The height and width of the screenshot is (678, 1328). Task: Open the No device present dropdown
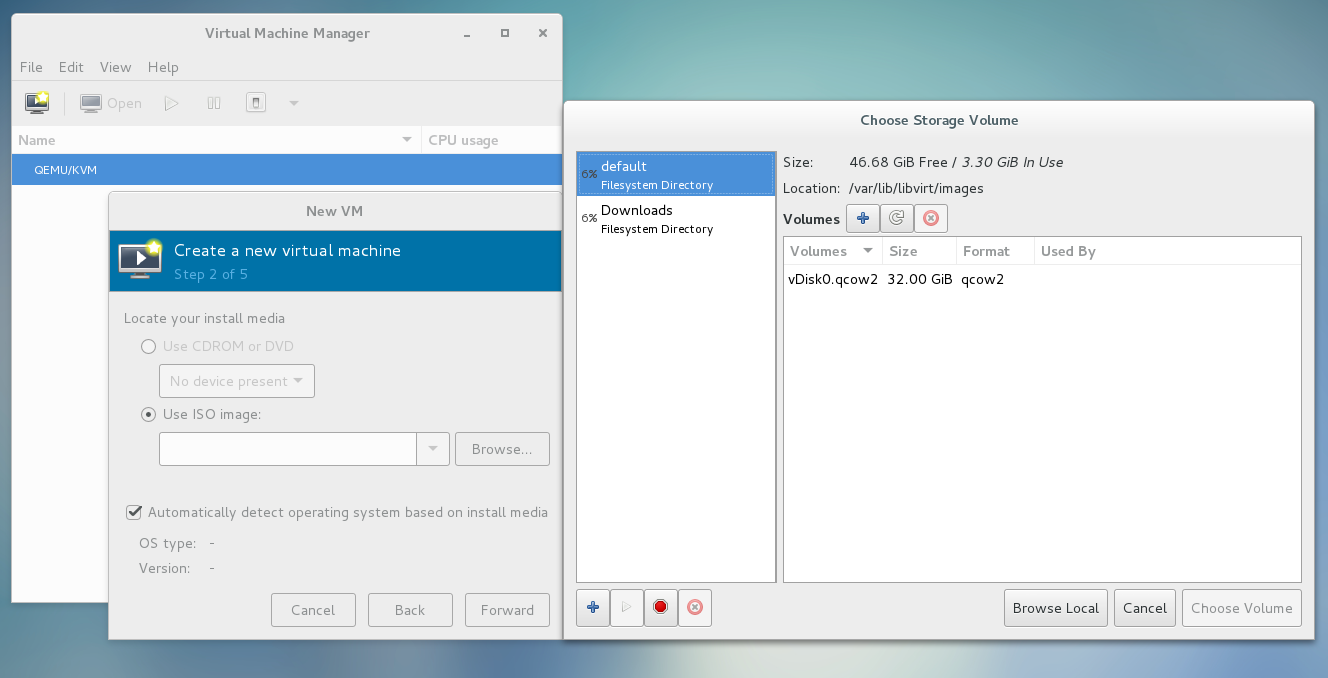click(237, 381)
